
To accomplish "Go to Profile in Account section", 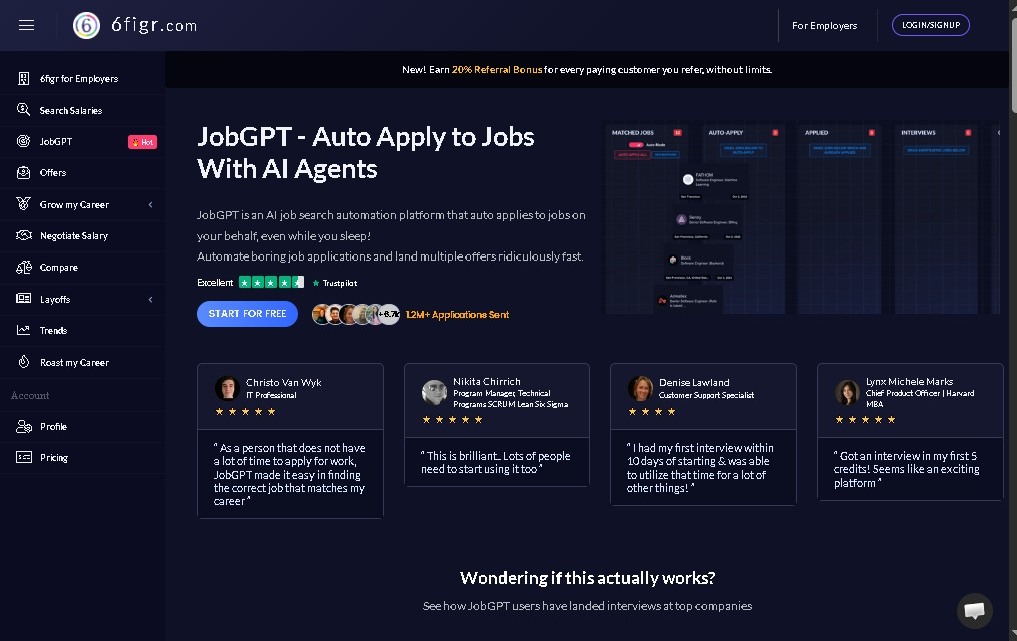I will coord(82,426).
